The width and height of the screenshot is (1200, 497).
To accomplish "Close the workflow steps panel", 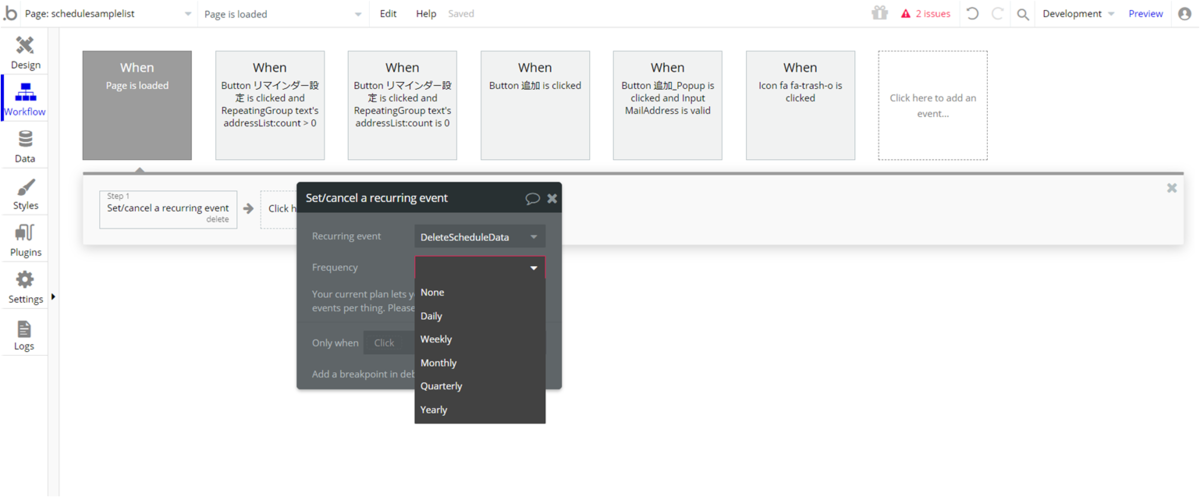I will (x=1172, y=187).
